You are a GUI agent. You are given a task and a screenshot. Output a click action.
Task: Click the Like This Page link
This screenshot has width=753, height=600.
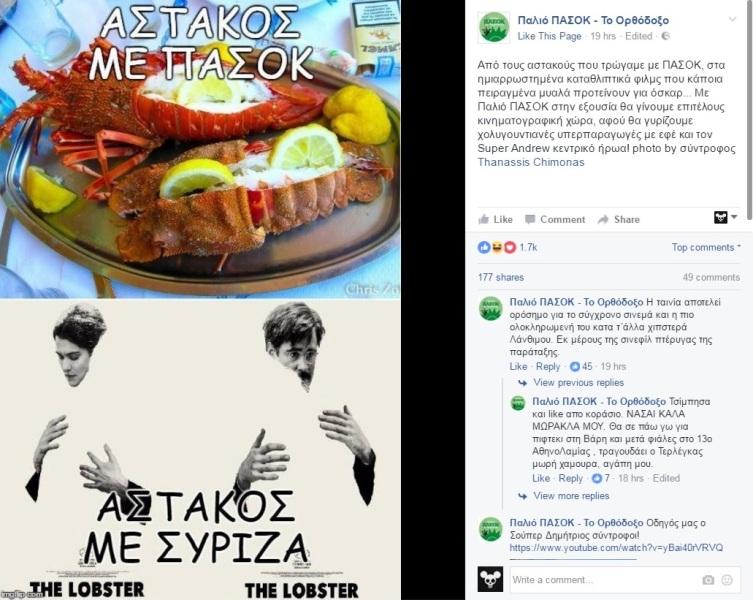(x=549, y=36)
